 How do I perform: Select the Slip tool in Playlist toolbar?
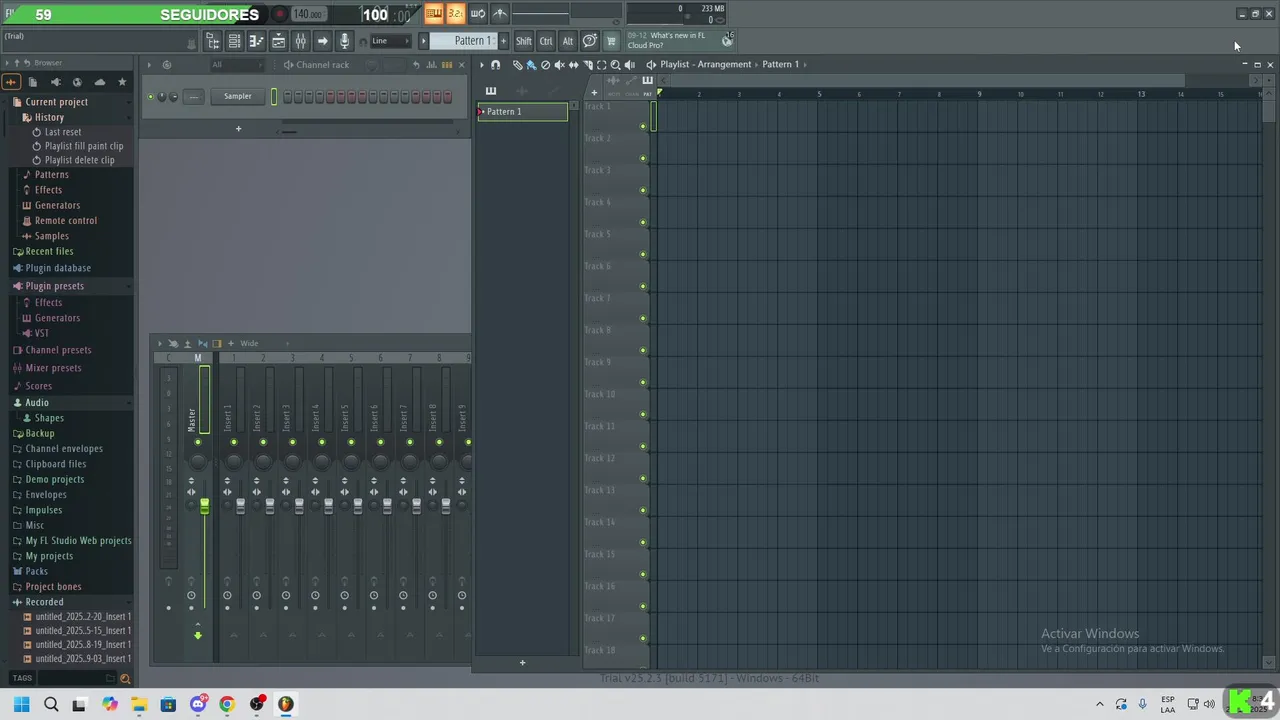pyautogui.click(x=574, y=65)
